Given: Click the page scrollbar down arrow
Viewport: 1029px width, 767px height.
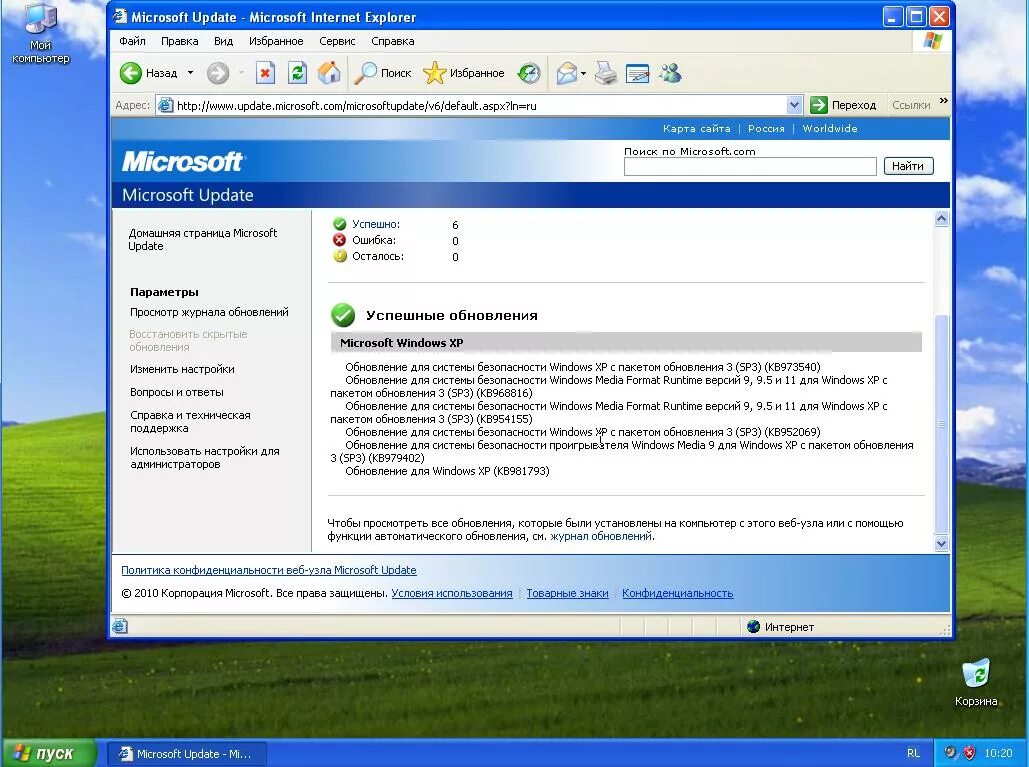Looking at the screenshot, I should click(x=942, y=543).
